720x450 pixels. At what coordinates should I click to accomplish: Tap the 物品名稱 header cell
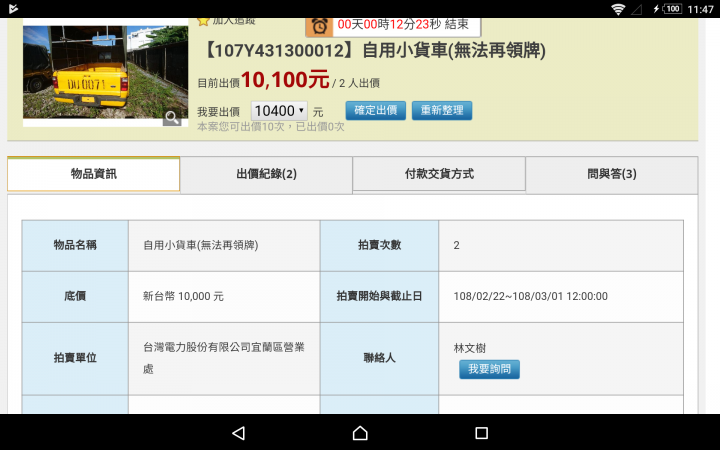(x=75, y=245)
